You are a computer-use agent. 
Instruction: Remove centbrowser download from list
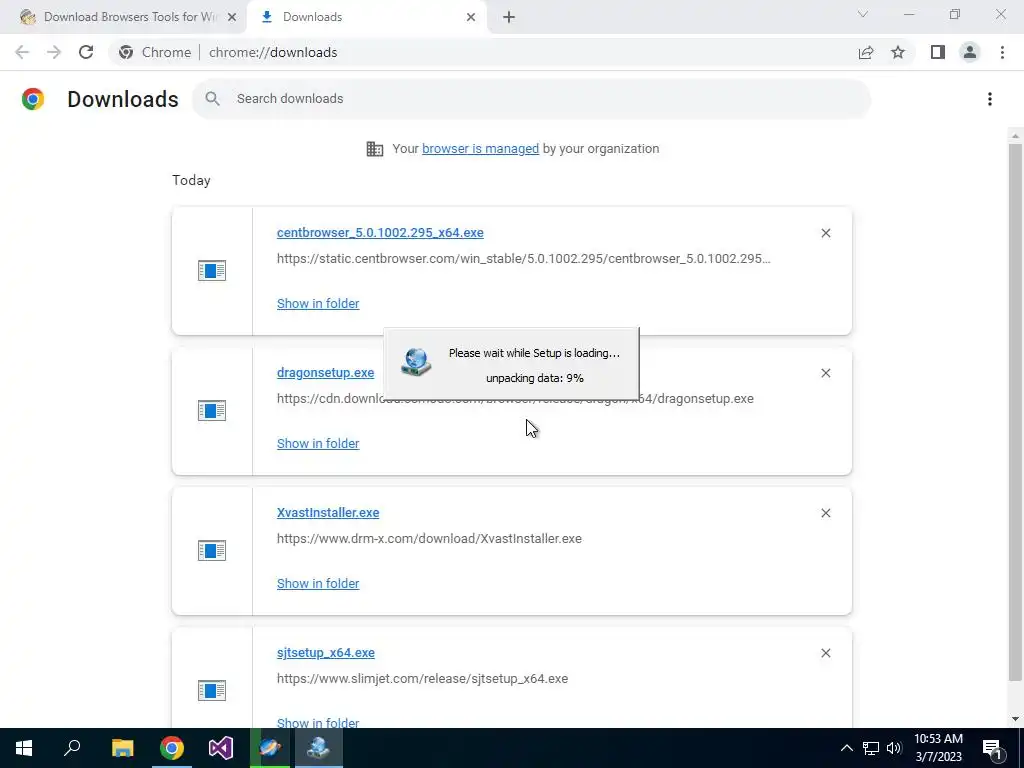tap(825, 233)
